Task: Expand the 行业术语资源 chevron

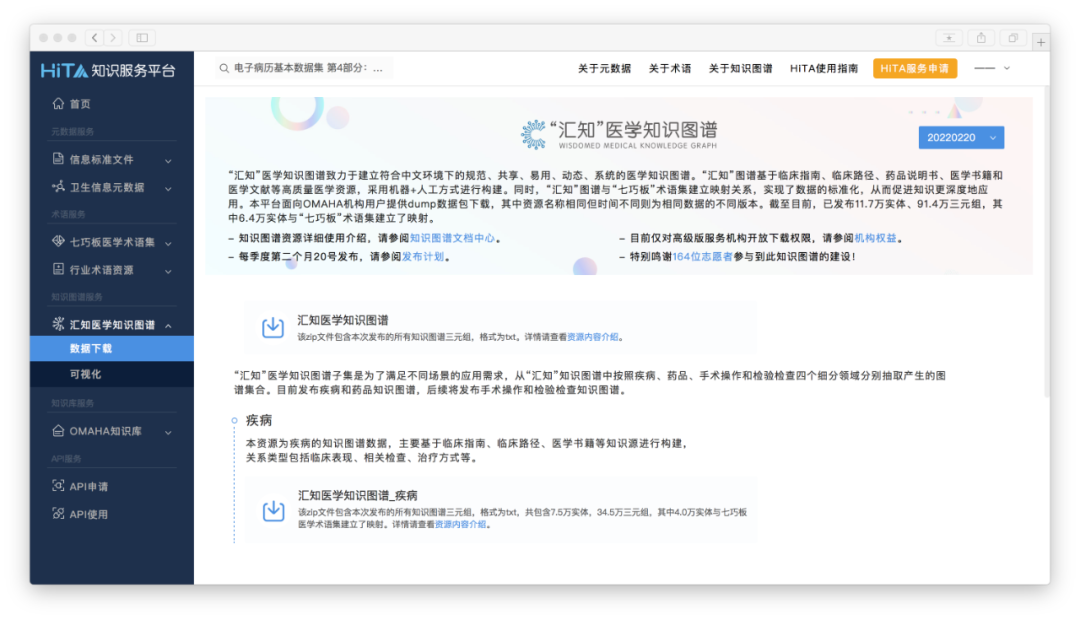Action: pyautogui.click(x=168, y=271)
